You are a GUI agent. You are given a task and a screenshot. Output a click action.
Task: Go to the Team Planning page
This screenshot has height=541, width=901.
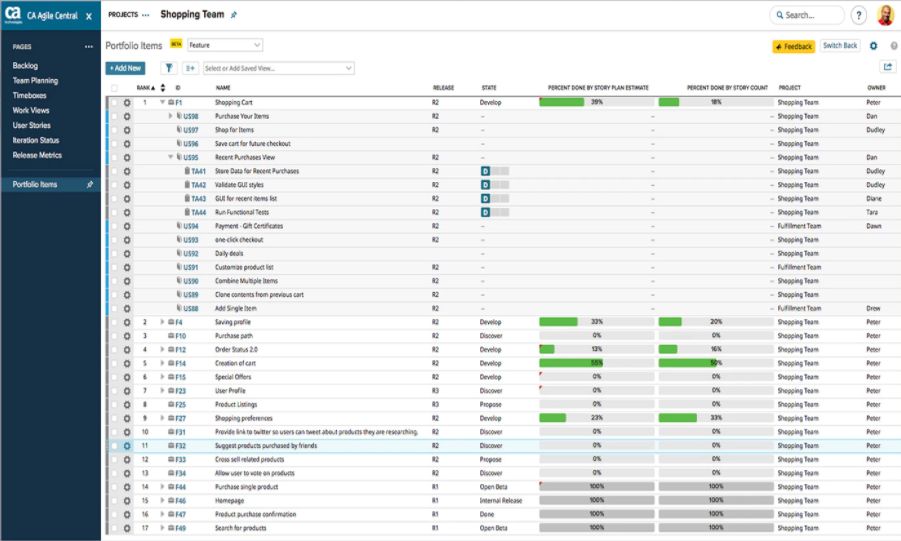pos(35,80)
